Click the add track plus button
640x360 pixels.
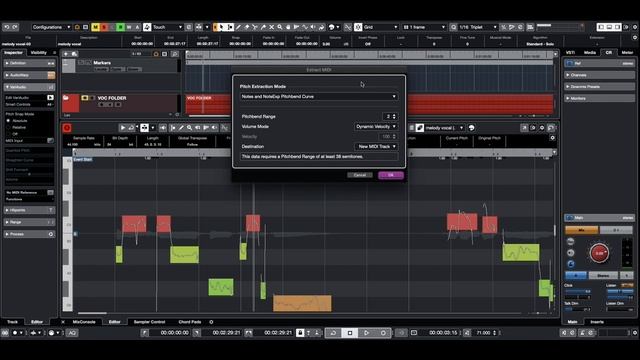(66, 54)
